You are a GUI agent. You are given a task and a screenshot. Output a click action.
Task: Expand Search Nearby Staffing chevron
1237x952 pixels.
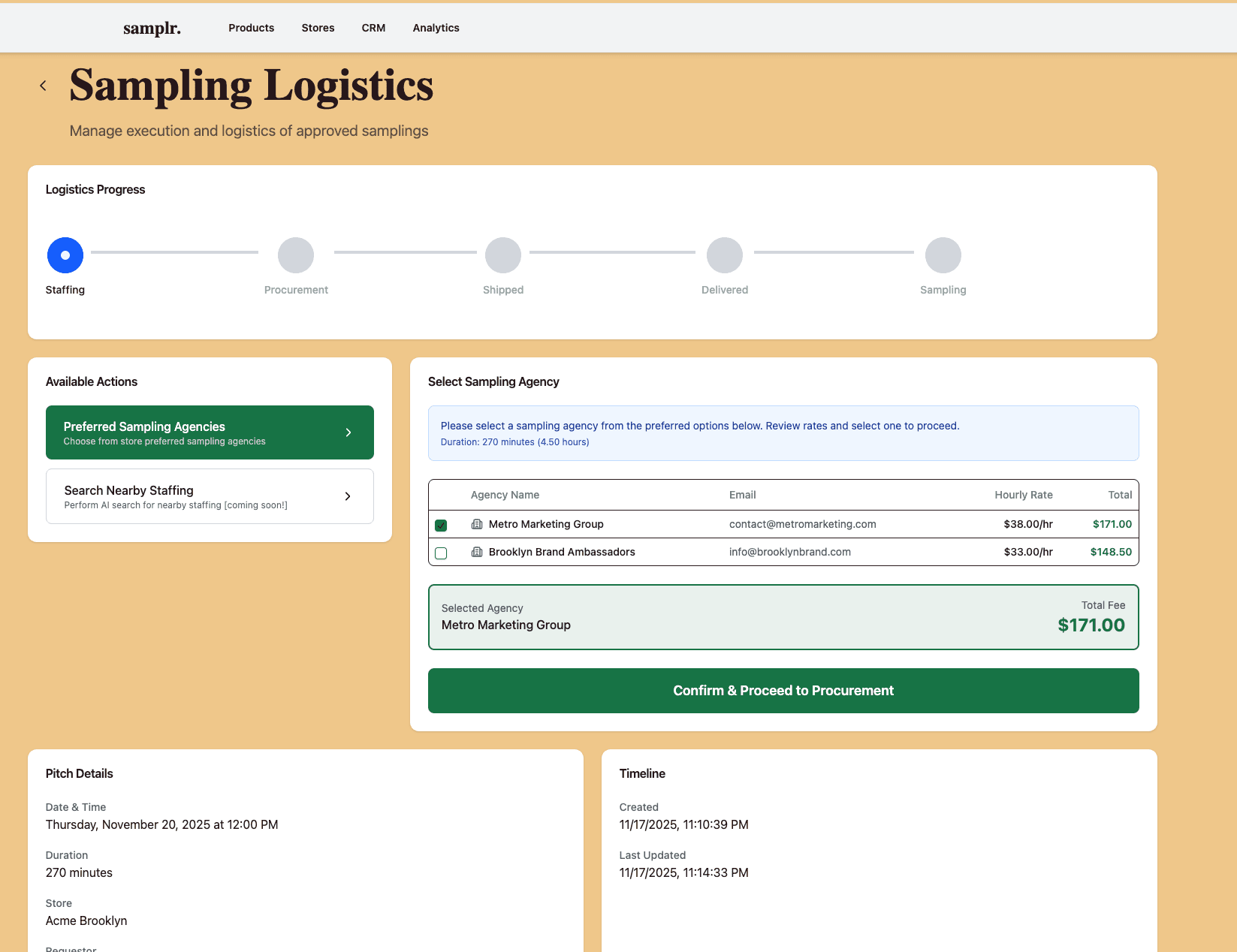coord(348,496)
